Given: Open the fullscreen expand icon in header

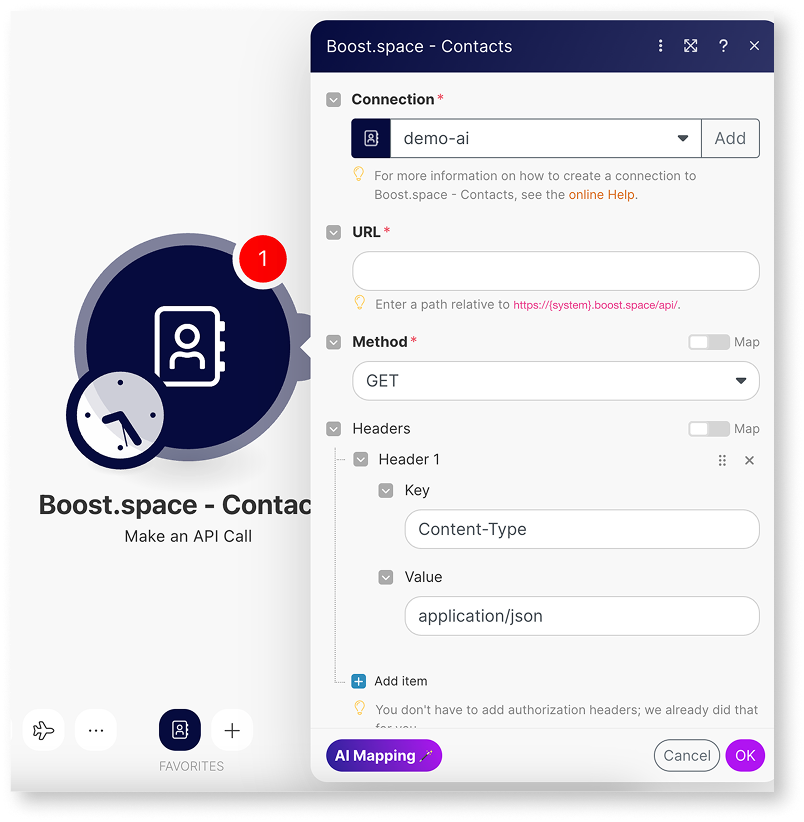Looking at the screenshot, I should click(690, 46).
